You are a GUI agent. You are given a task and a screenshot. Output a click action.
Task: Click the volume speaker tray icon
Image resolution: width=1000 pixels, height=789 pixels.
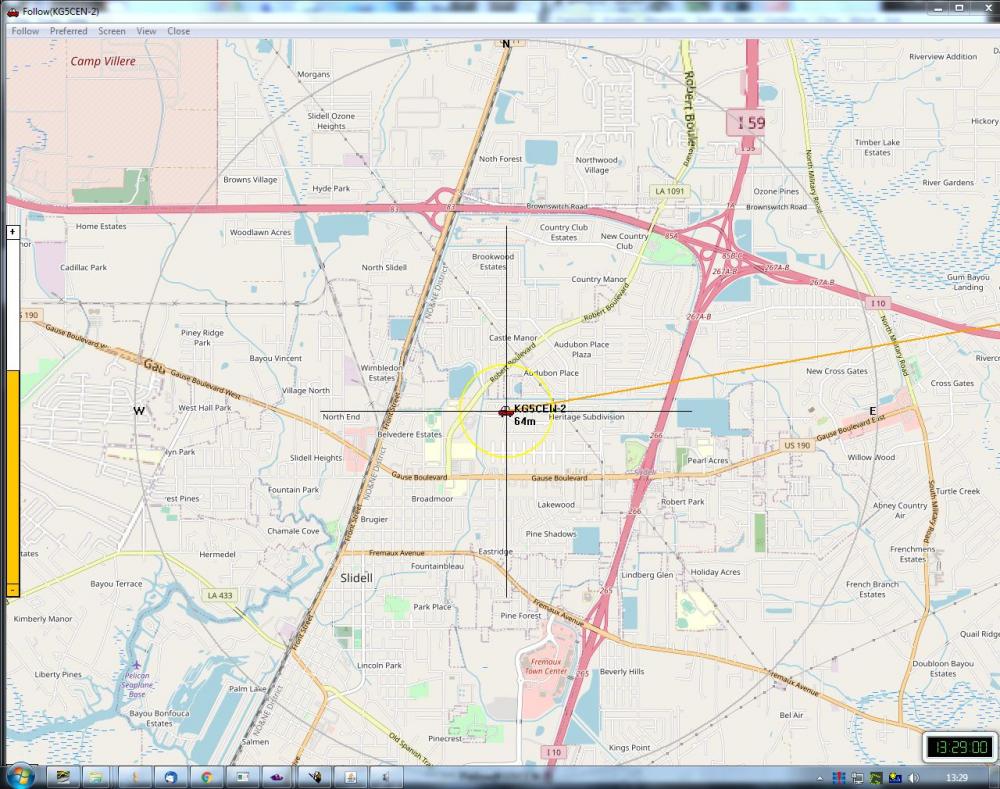tap(912, 777)
